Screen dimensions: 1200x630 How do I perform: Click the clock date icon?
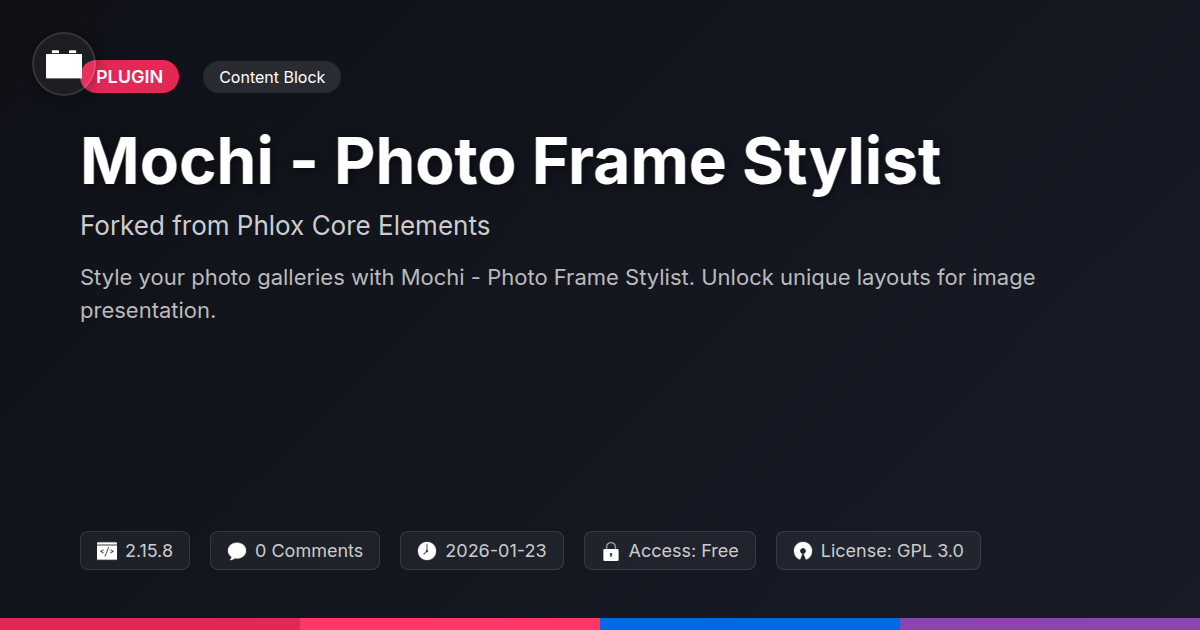[427, 551]
